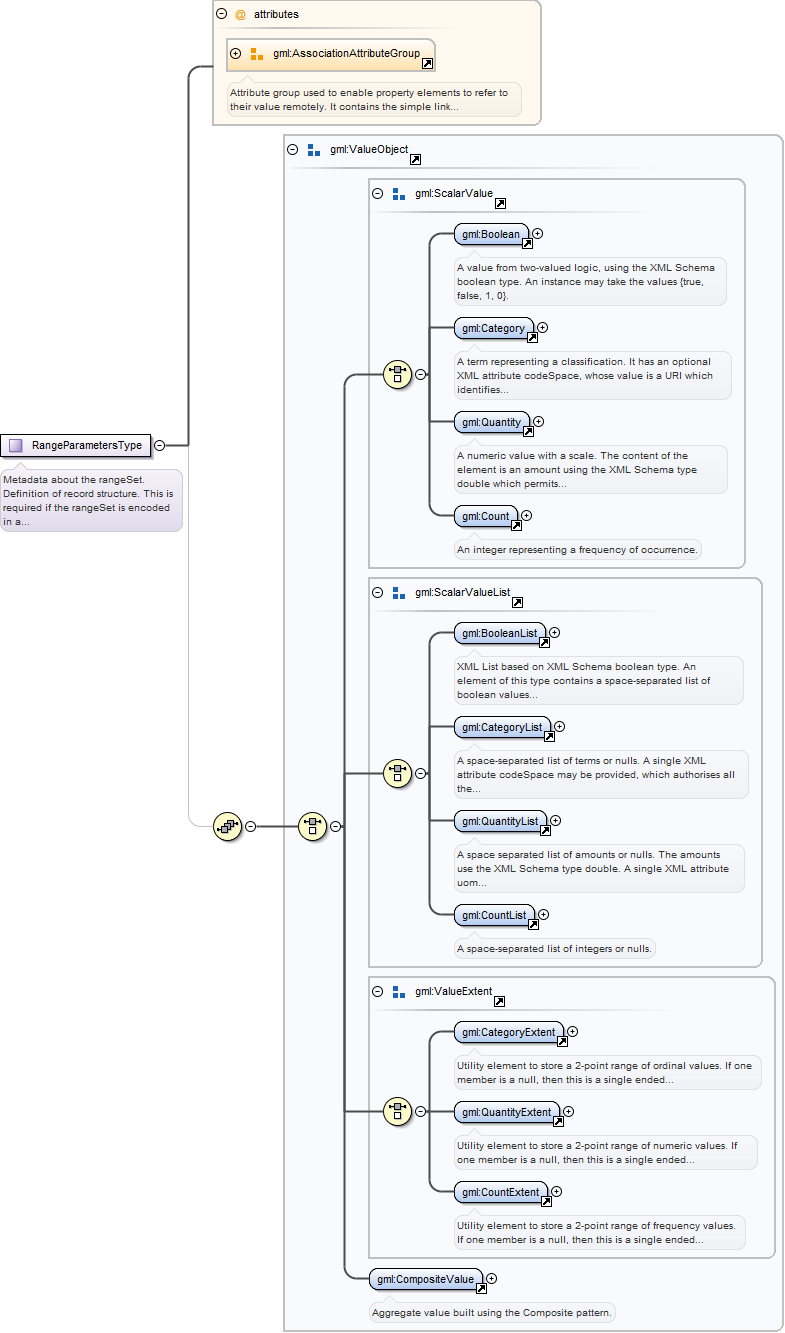Expand the gml:CompositeValue element
This screenshot has height=1333, width=785.
pyautogui.click(x=491, y=1278)
